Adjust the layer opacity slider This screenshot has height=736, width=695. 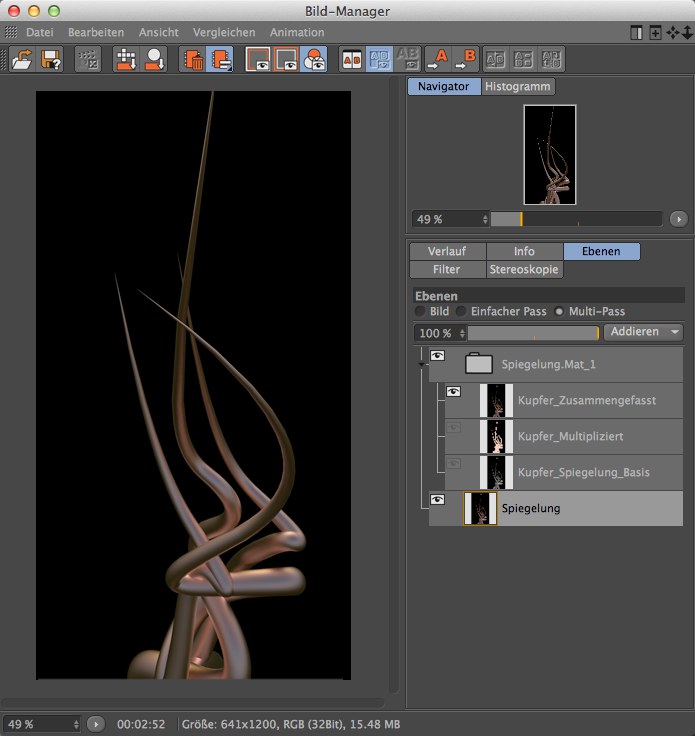[533, 333]
